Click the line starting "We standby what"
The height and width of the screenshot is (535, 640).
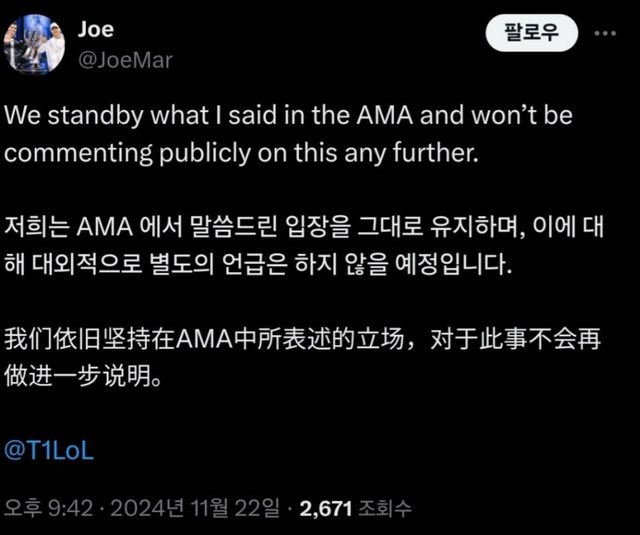pyautogui.click(x=288, y=116)
